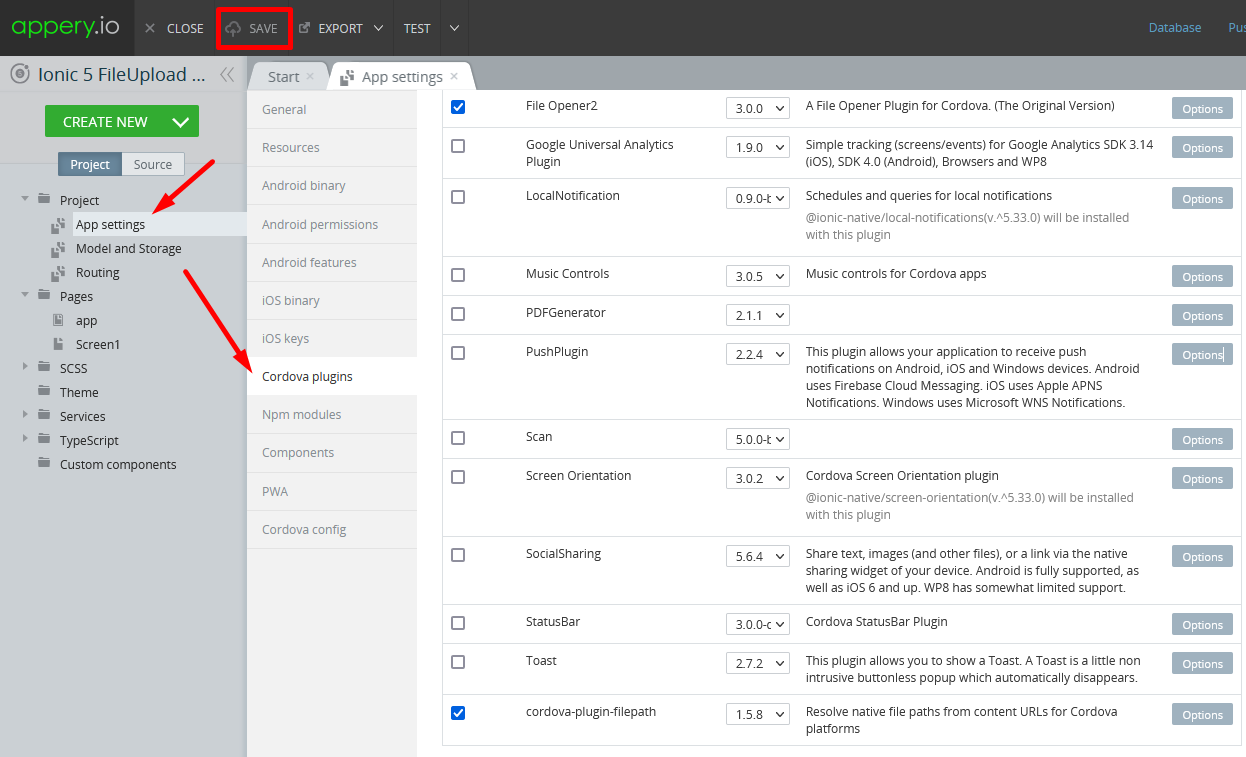Viewport: 1246px width, 757px height.
Task: Expand the Services folder
Action: pos(25,415)
